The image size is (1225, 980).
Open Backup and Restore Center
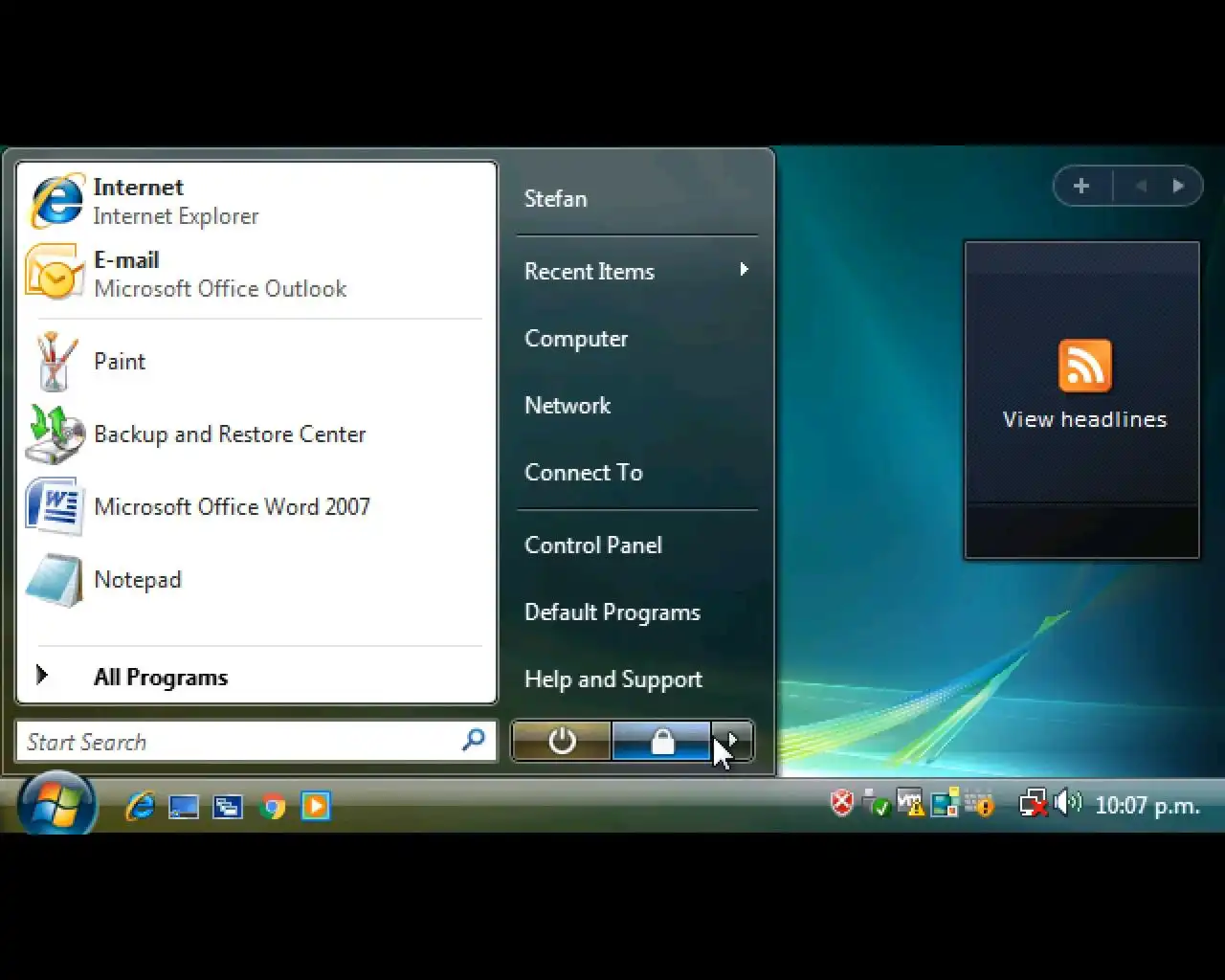(x=256, y=434)
